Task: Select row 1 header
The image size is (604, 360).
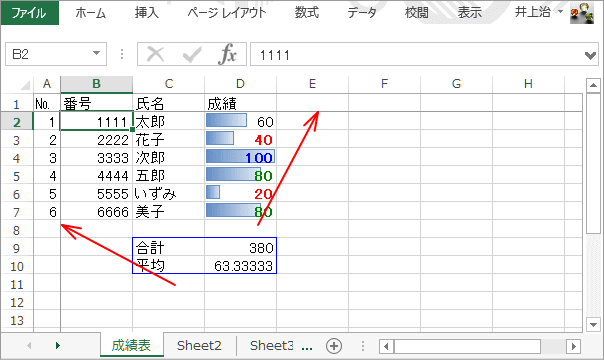Action: (x=17, y=104)
